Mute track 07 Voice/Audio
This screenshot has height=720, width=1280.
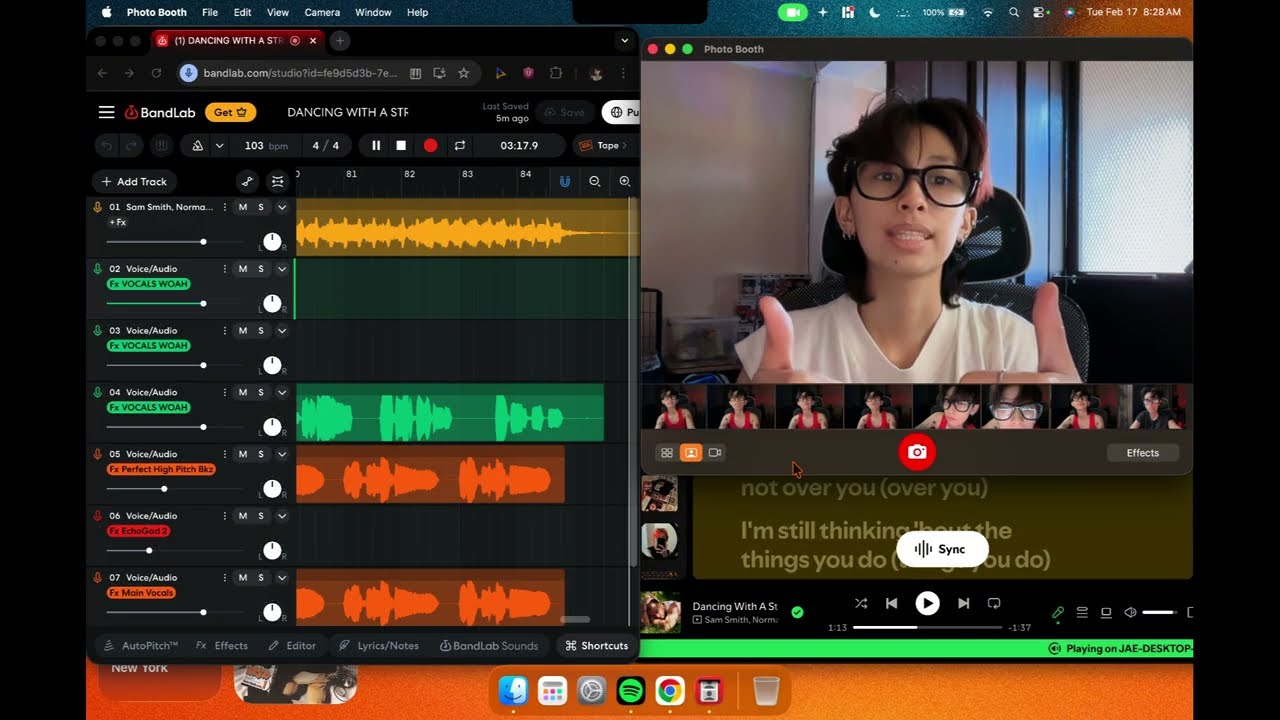click(243, 577)
